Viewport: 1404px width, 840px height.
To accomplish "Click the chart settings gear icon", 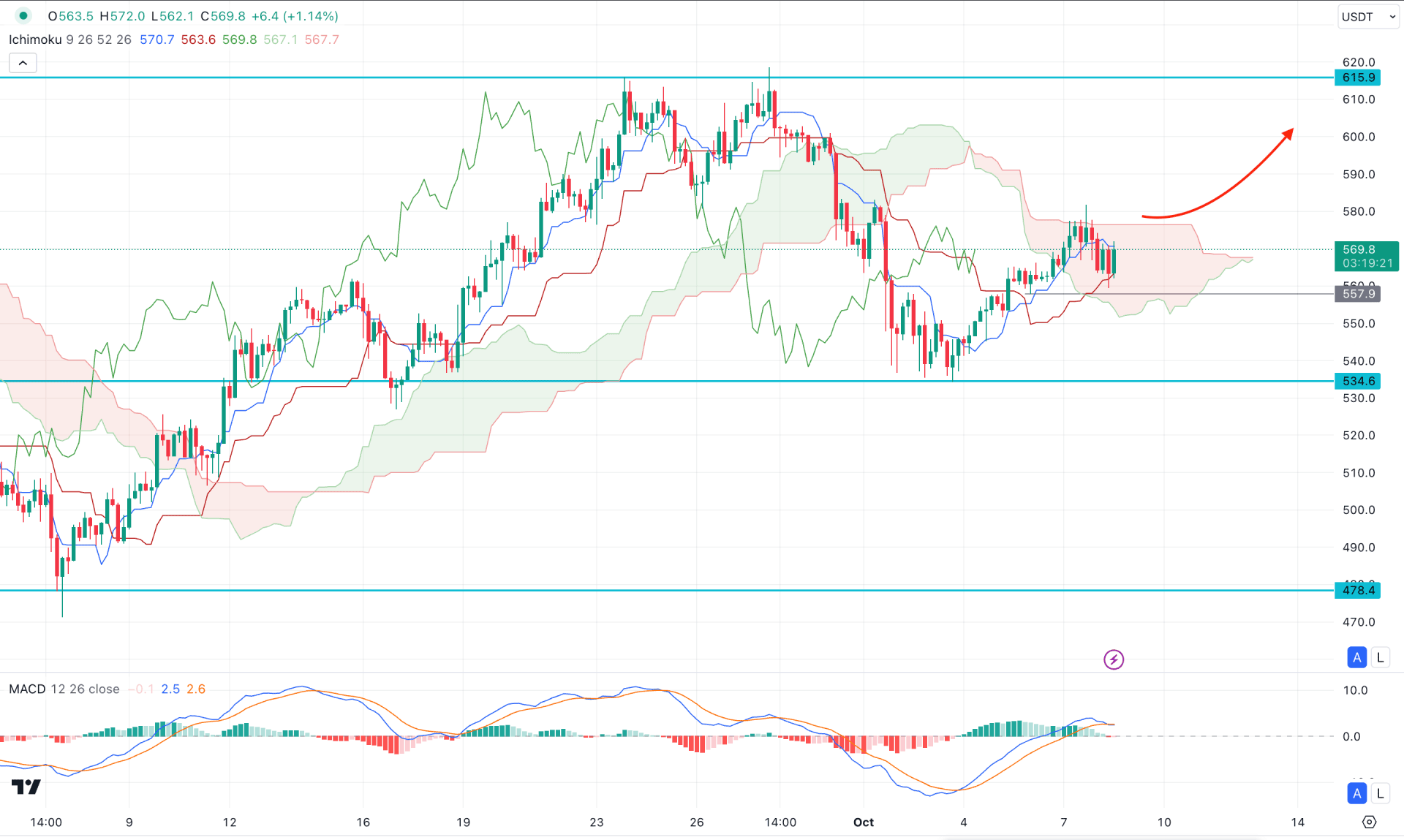I will (1369, 822).
